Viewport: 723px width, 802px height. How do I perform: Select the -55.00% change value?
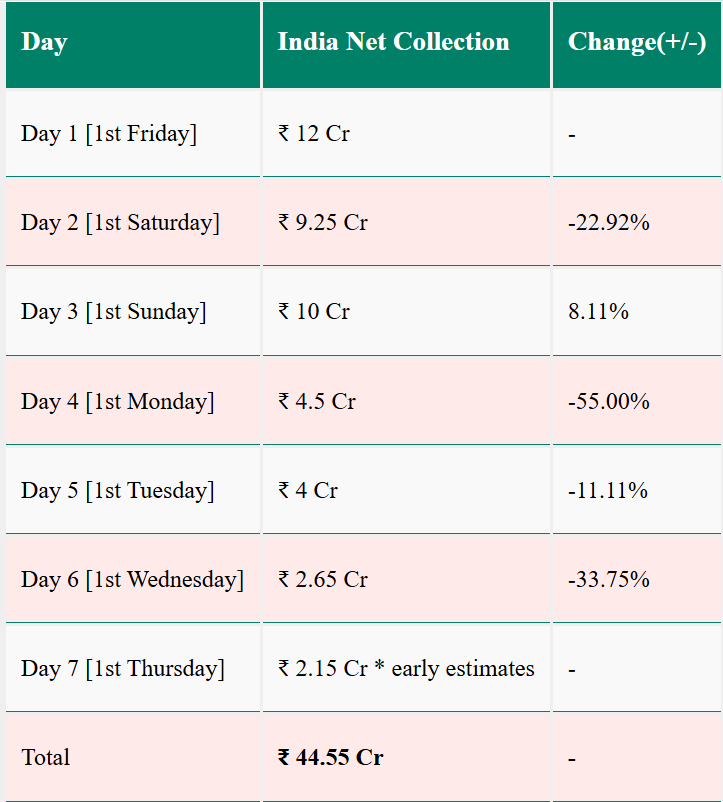[608, 402]
